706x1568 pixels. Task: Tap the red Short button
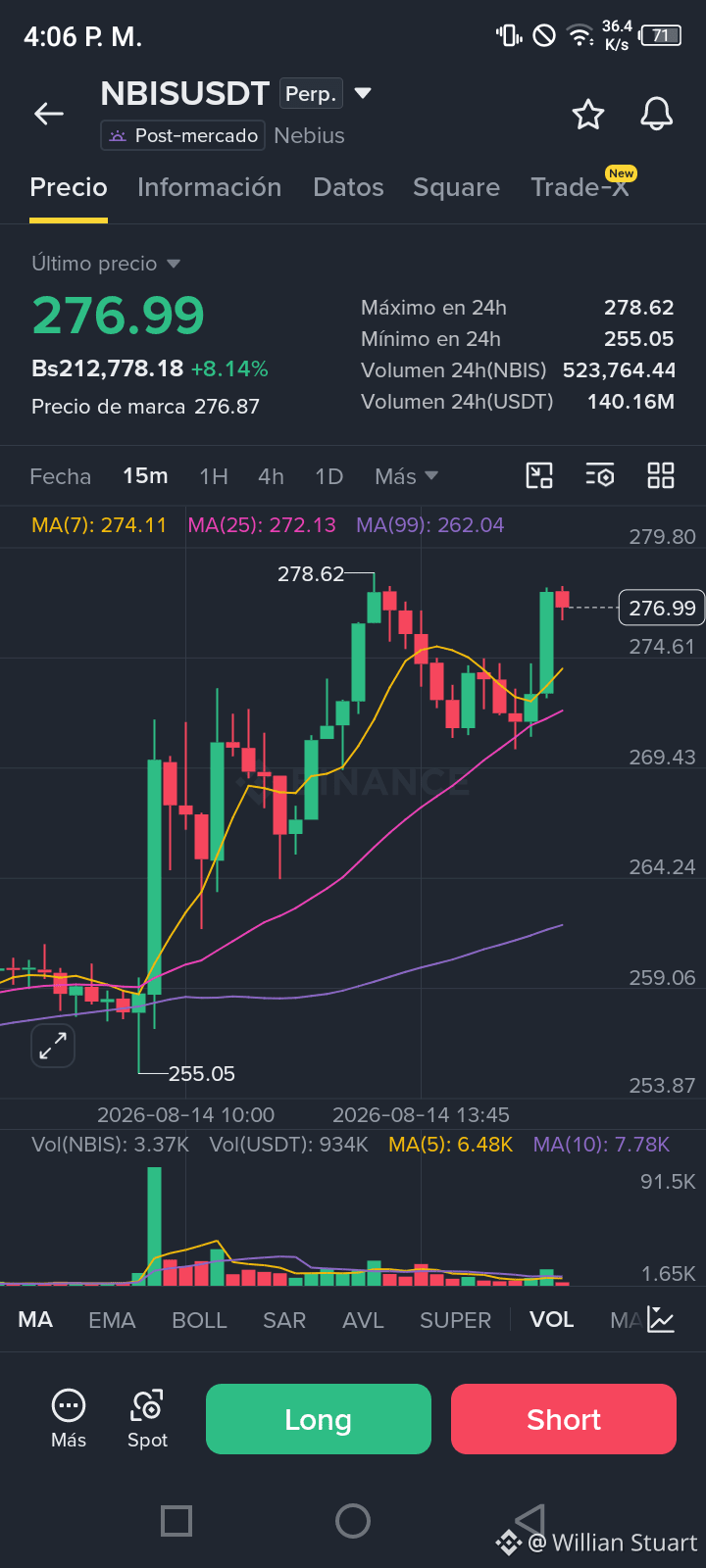point(564,1419)
